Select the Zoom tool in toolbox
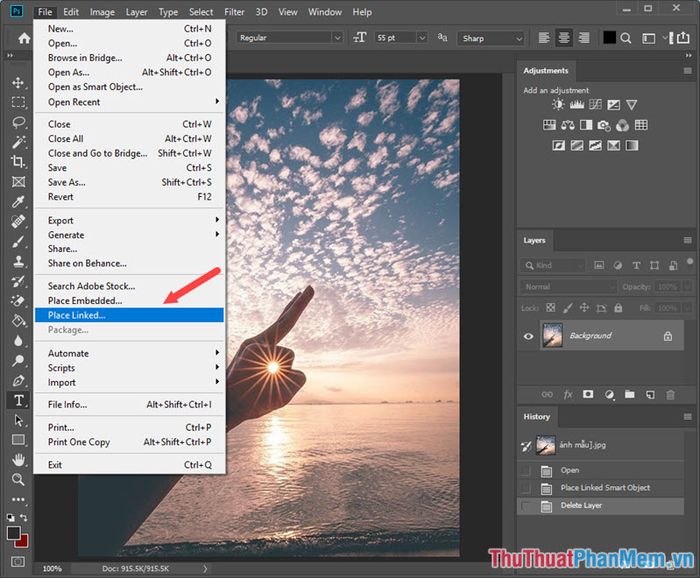Viewport: 700px width, 578px height. tap(18, 479)
